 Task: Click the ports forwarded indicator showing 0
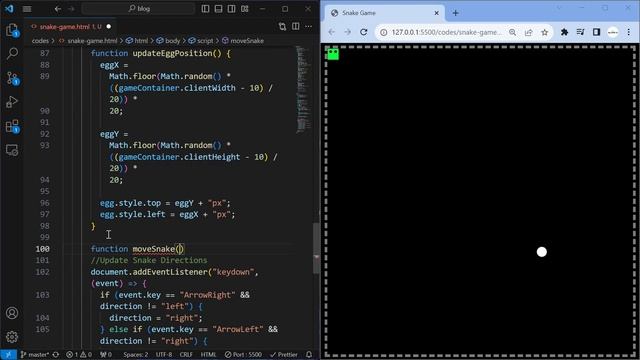click(106, 354)
